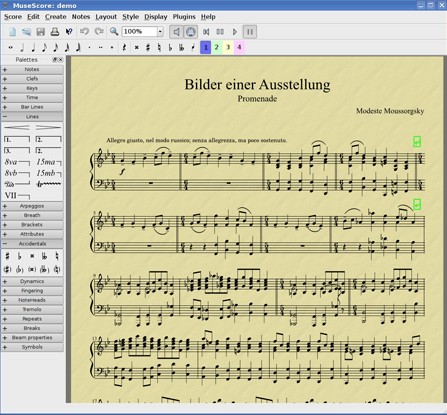Viewport: 447px width, 415px height.
Task: Apply natural from note toolbar
Action: coord(159,48)
